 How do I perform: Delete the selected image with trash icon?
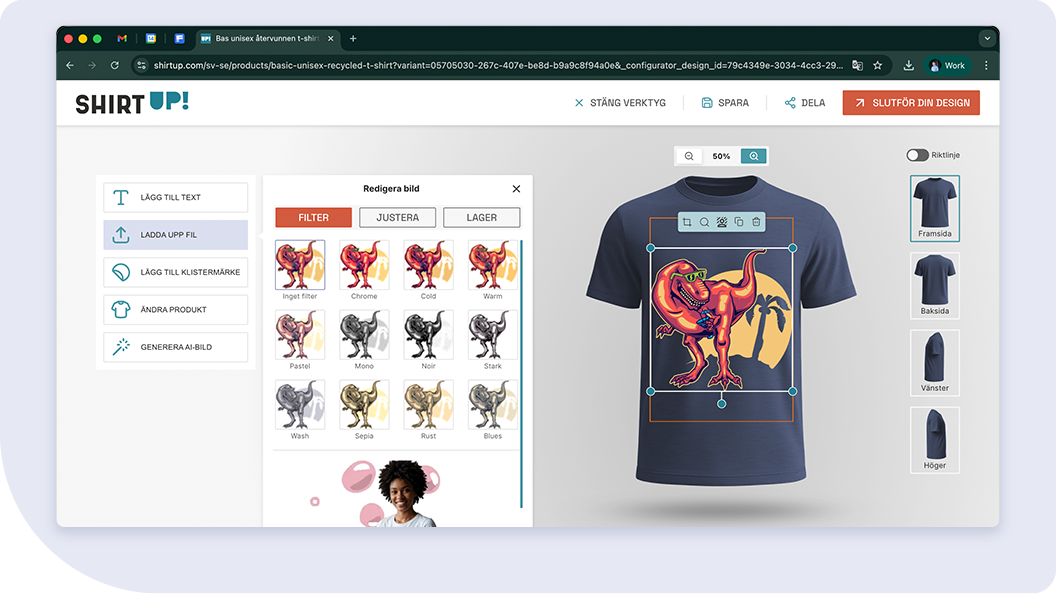756,222
